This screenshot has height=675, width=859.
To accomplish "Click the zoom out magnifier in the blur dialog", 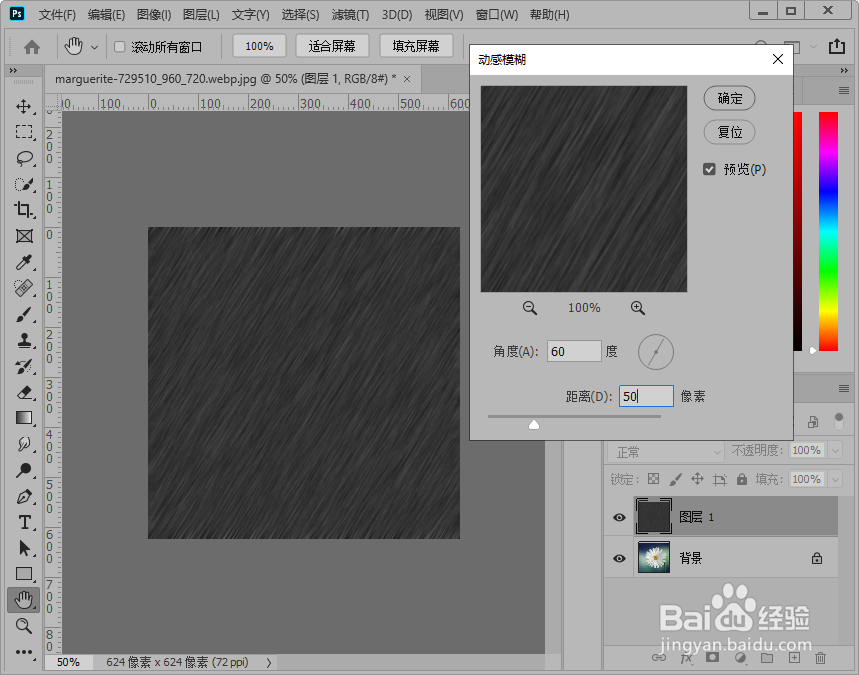I will 530,308.
